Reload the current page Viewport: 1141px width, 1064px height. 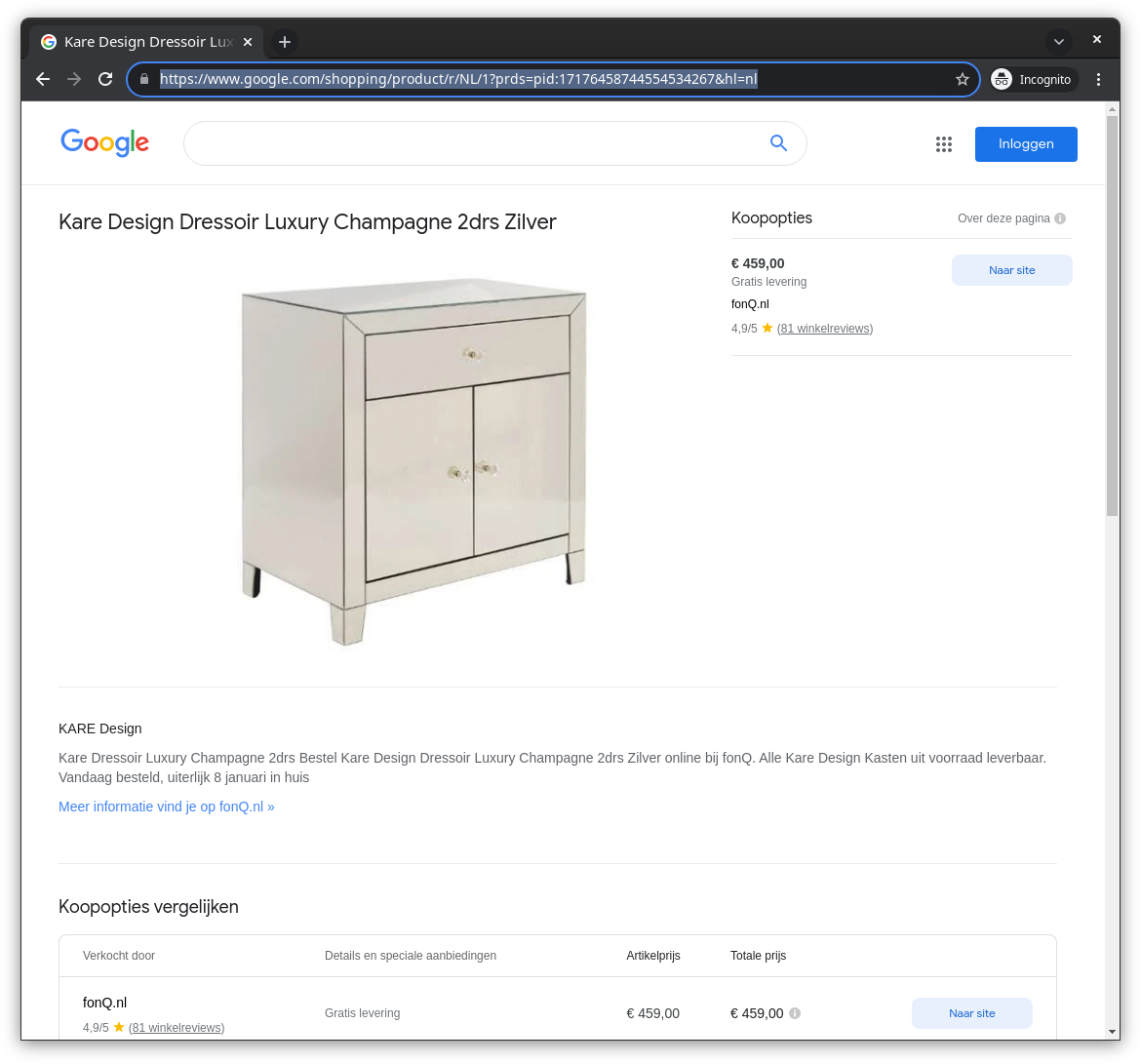click(105, 79)
